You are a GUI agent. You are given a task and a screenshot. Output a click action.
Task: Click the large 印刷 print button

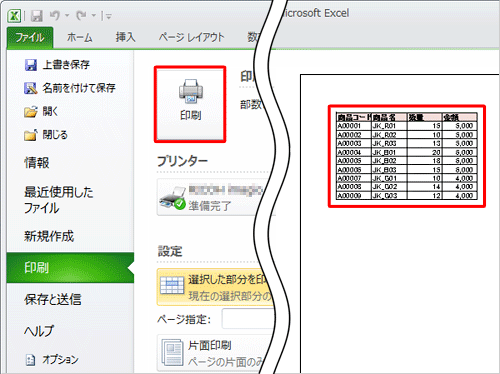(x=190, y=104)
